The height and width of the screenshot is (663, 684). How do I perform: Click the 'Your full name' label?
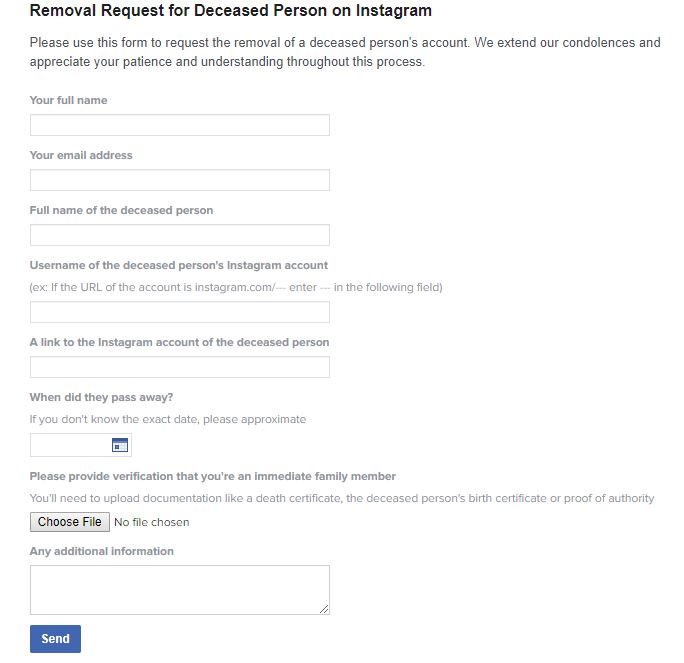pyautogui.click(x=68, y=100)
